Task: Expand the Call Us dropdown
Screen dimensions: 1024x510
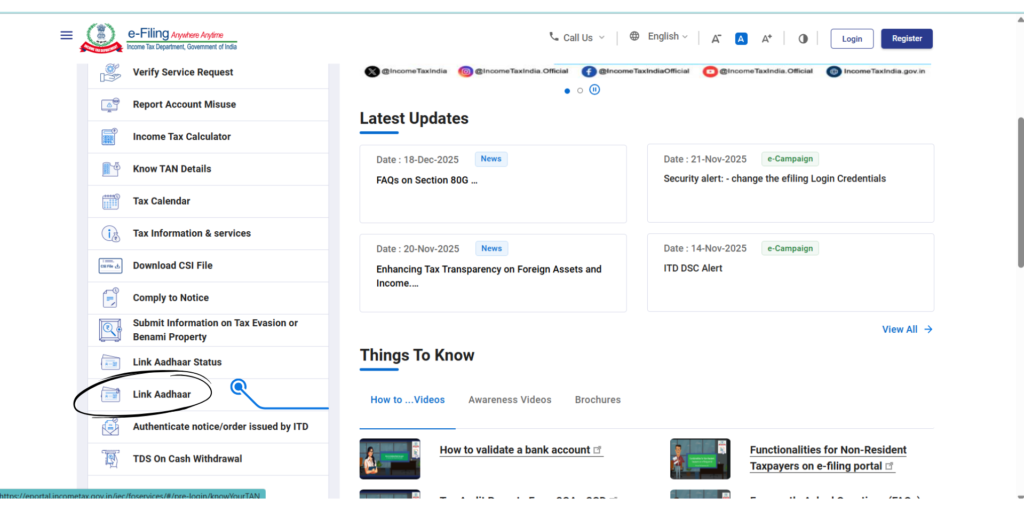Action: click(x=577, y=38)
